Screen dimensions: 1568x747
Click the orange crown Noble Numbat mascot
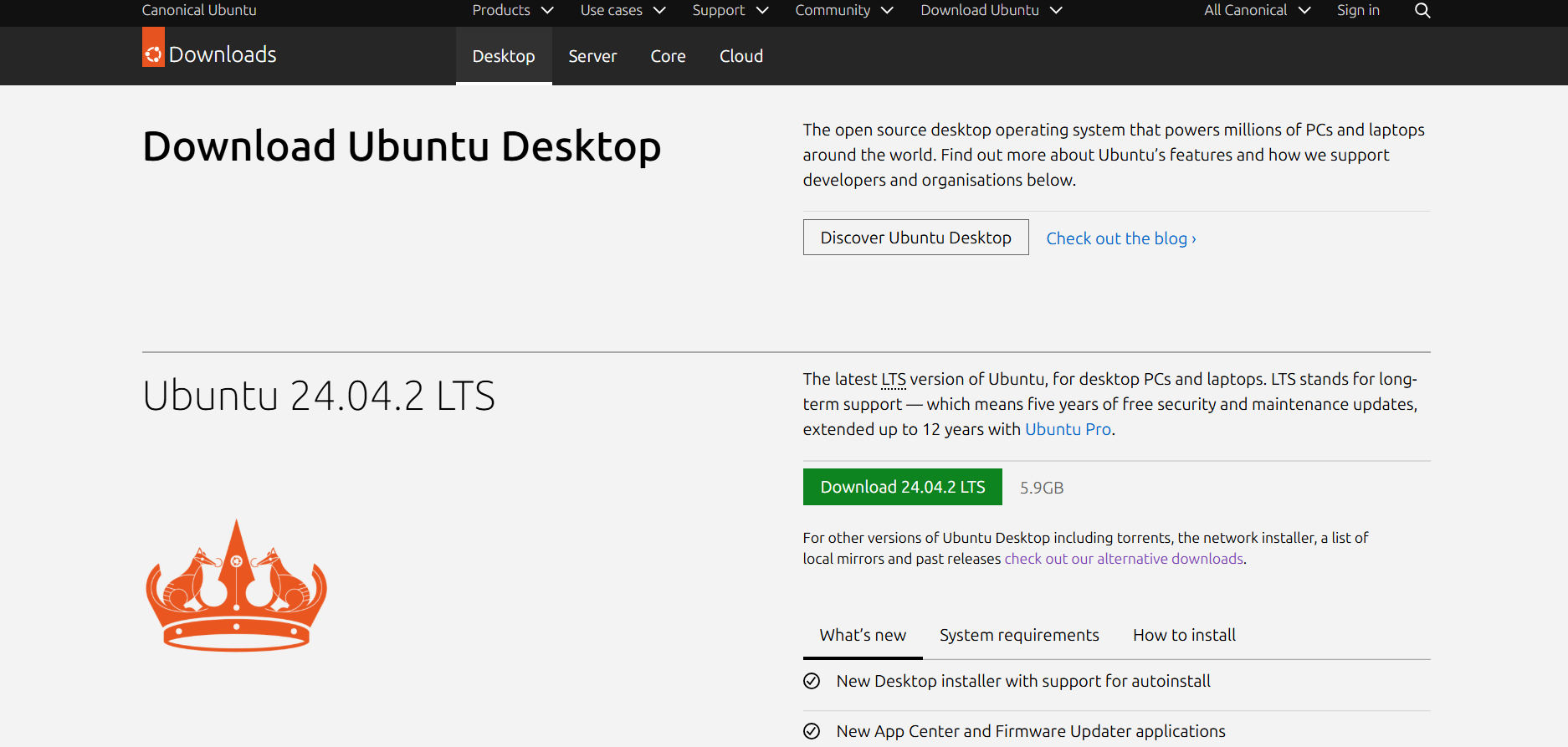[237, 585]
